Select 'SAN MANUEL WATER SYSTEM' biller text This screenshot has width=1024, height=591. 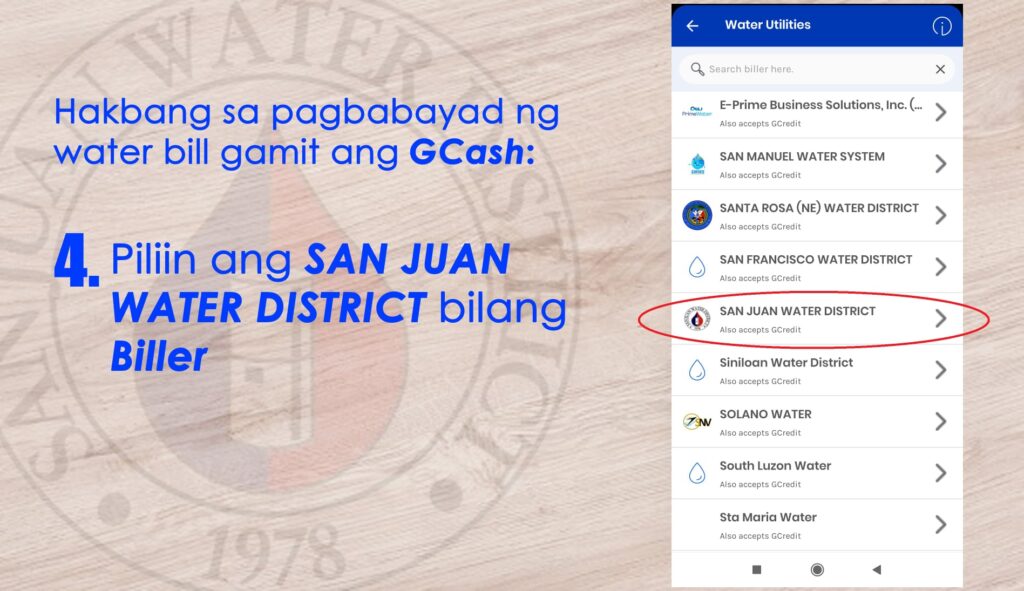click(802, 156)
